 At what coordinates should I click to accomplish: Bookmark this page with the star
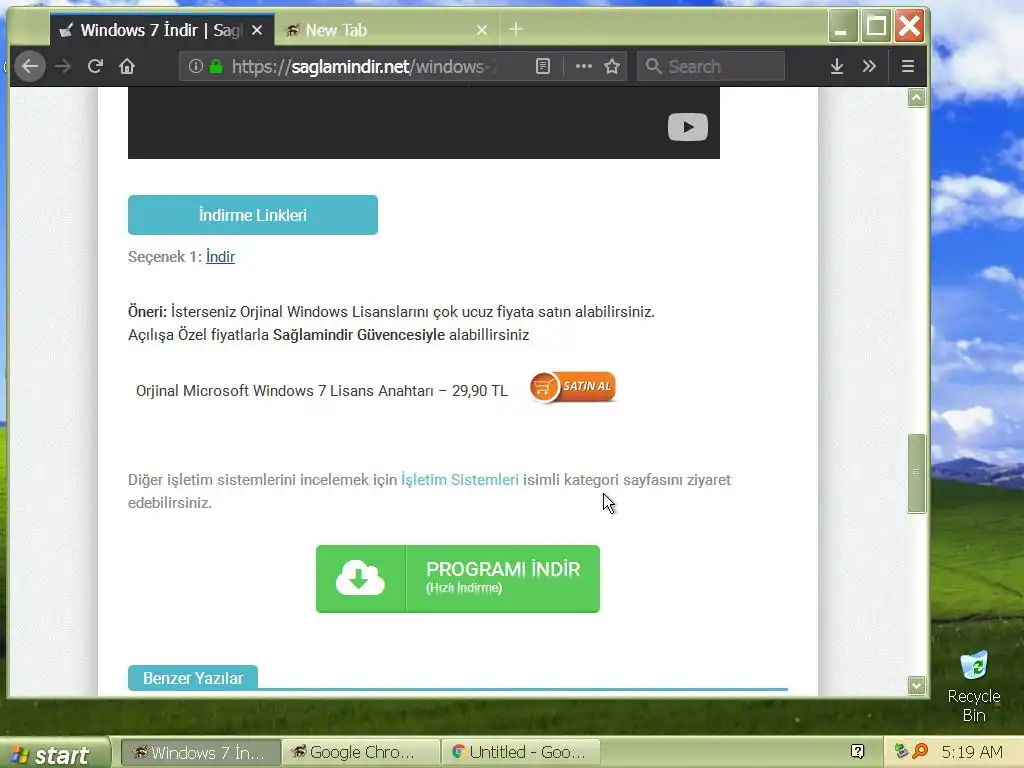point(612,66)
